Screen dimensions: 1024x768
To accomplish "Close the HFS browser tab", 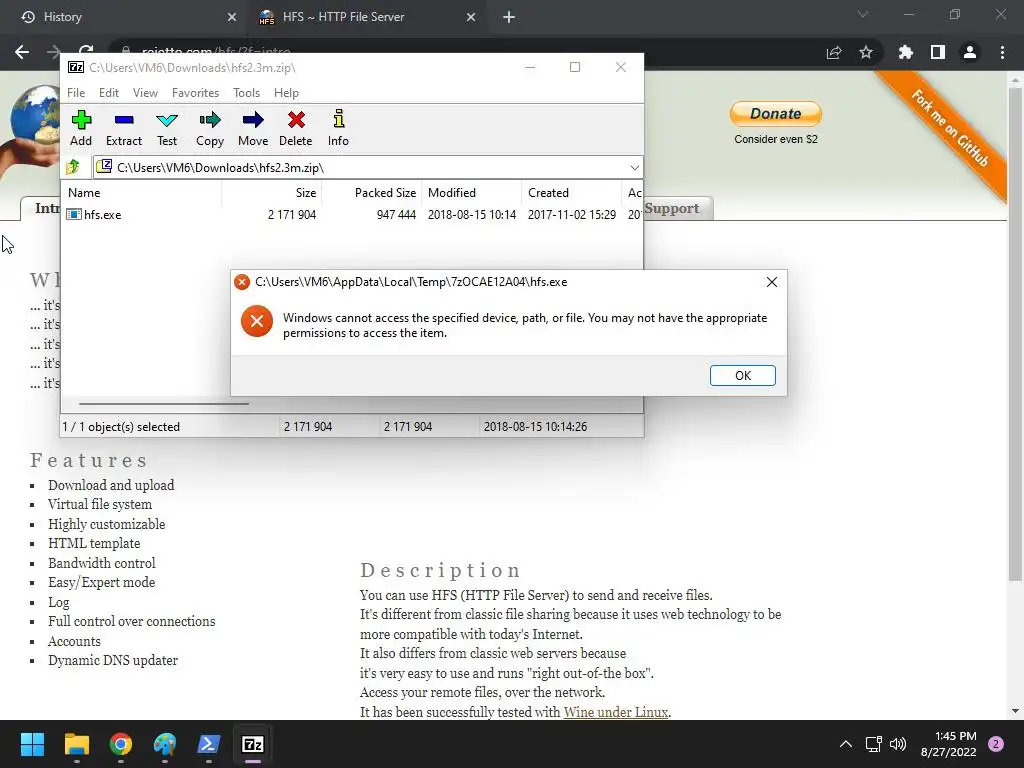I will 471,17.
